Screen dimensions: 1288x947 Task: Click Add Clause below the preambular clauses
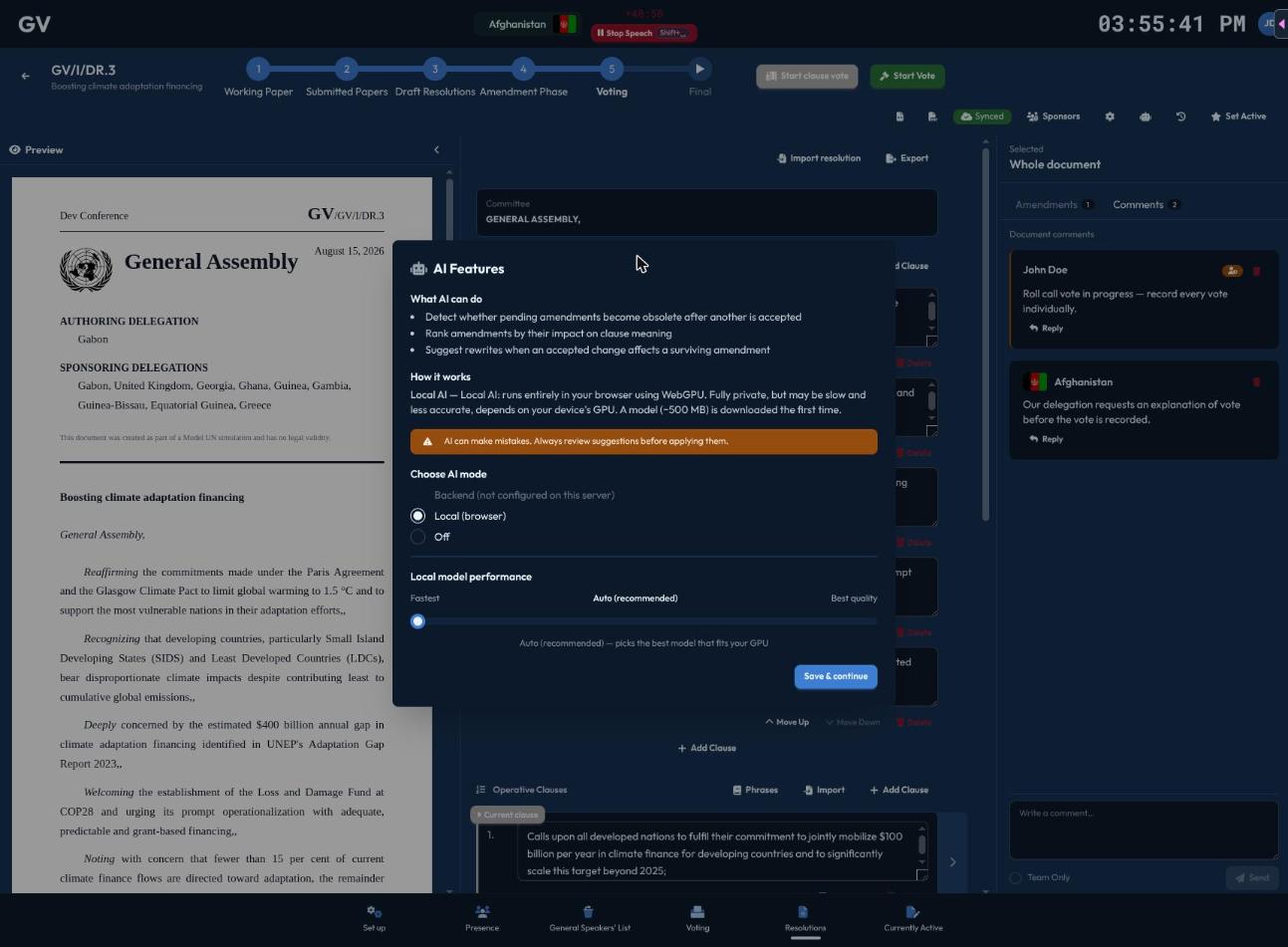click(x=706, y=748)
